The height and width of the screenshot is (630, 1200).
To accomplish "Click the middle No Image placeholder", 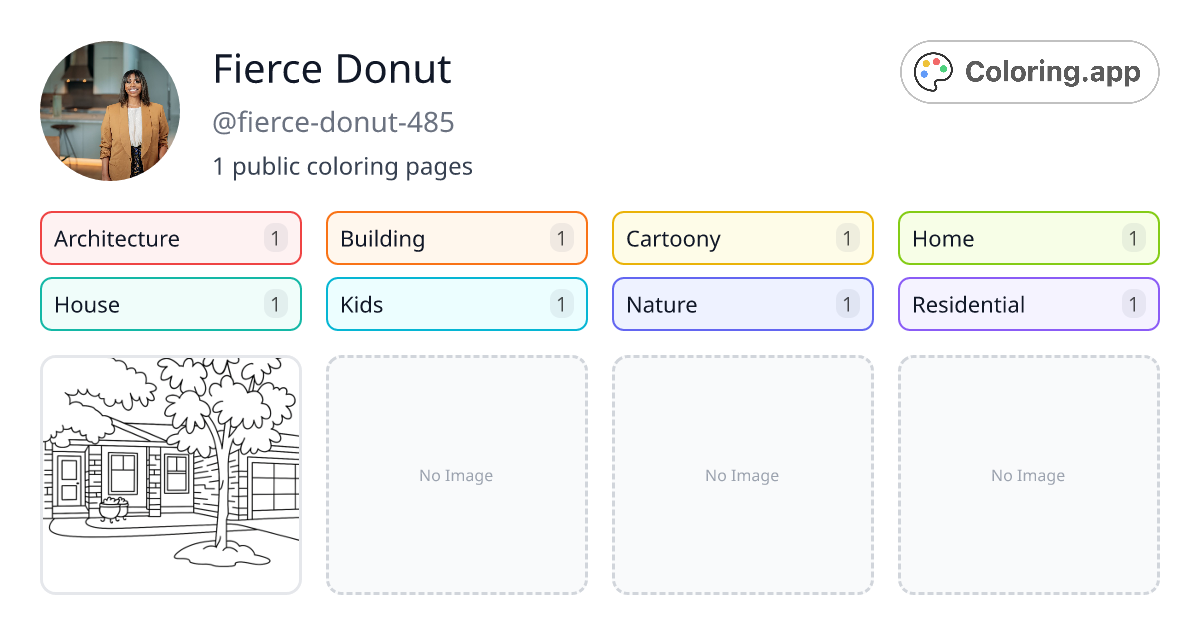I will pyautogui.click(x=742, y=475).
